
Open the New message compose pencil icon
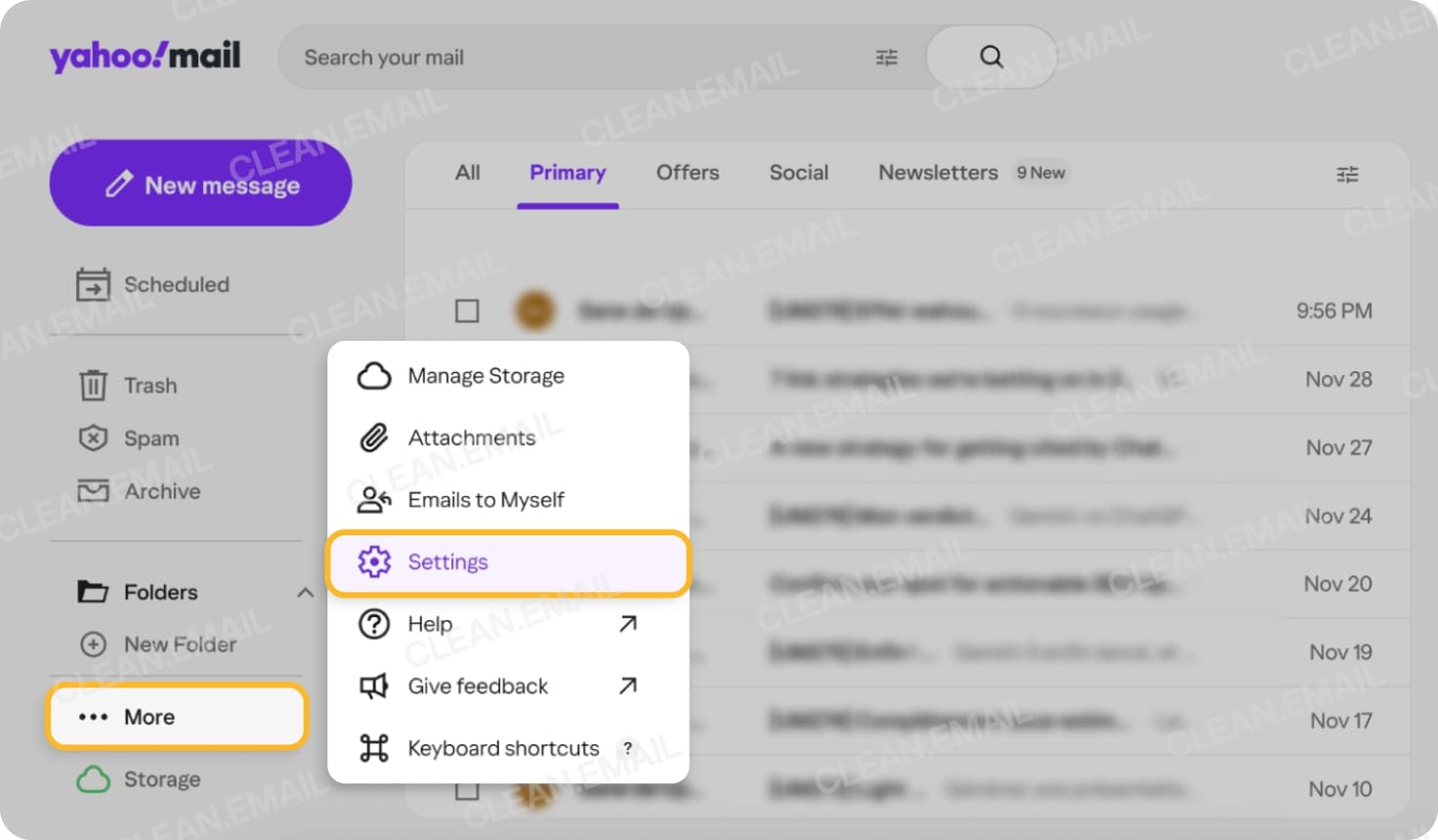point(120,184)
